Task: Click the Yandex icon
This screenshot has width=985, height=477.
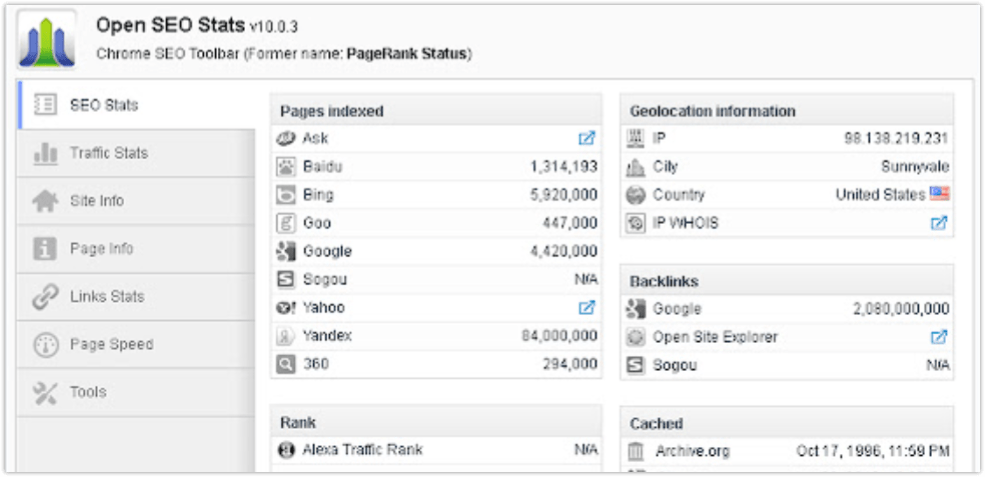Action: (x=286, y=337)
